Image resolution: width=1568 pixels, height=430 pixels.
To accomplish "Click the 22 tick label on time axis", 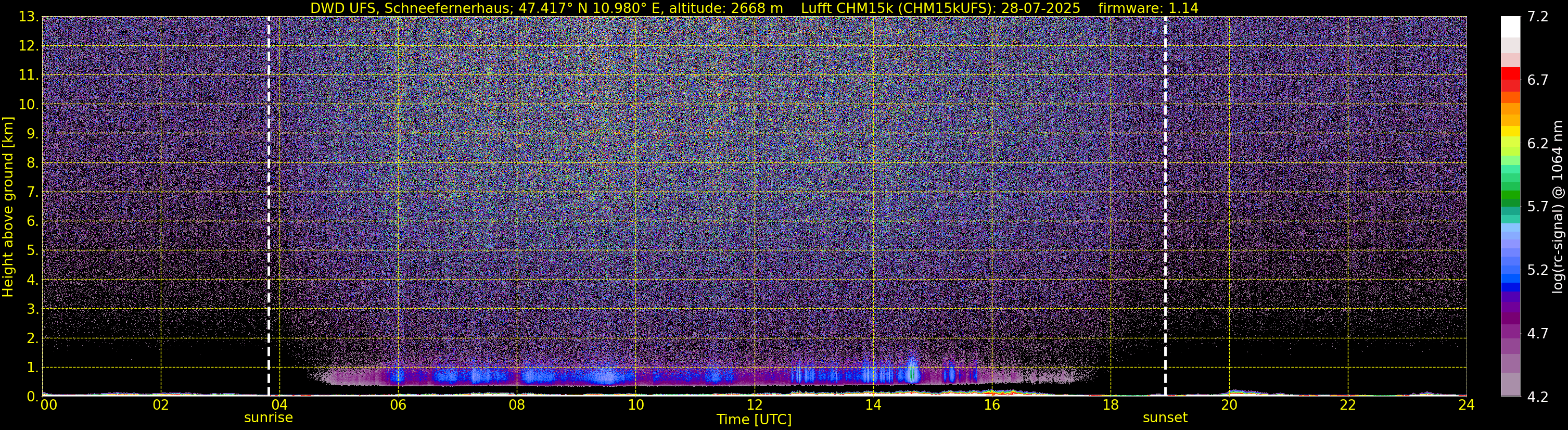I will click(x=1348, y=405).
